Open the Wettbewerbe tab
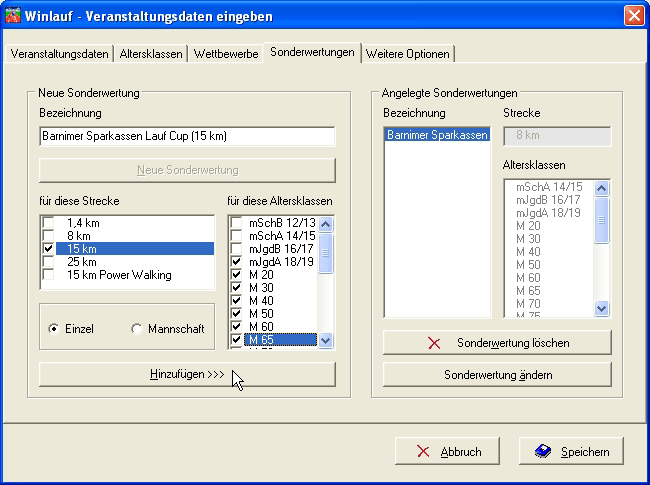This screenshot has height=485, width=650. 226,54
